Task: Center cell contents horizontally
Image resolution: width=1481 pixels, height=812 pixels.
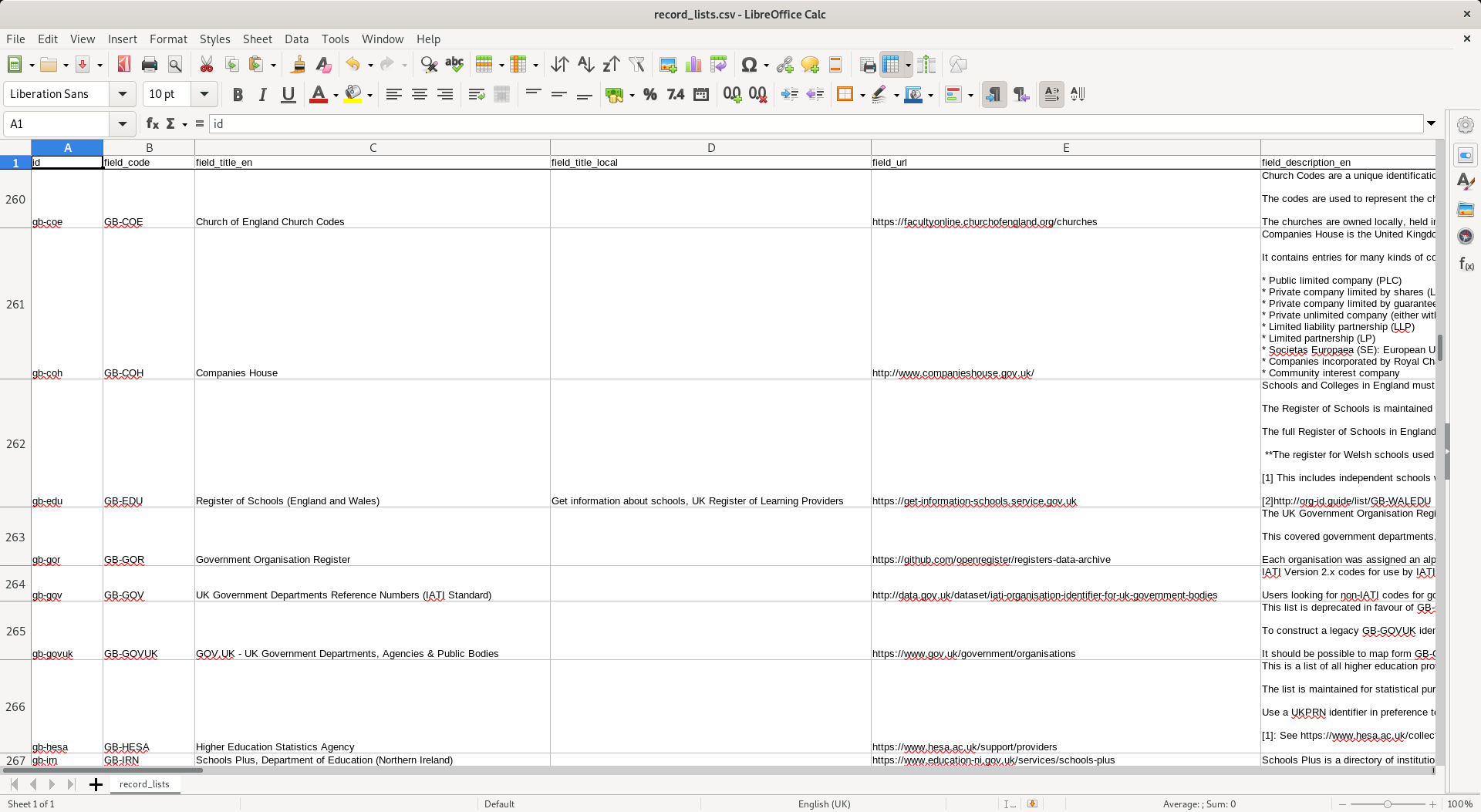Action: [420, 94]
